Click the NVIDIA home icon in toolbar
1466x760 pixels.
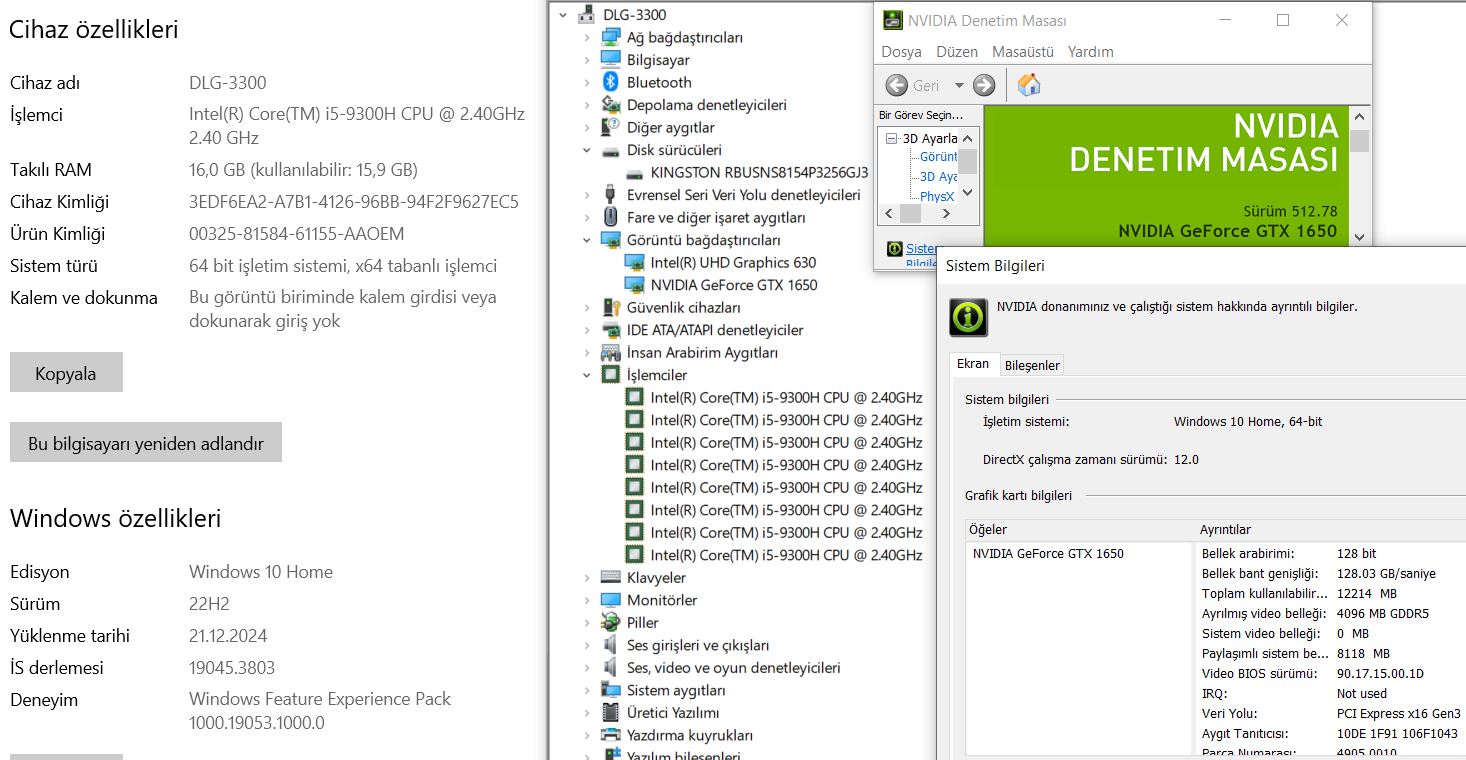point(1029,85)
